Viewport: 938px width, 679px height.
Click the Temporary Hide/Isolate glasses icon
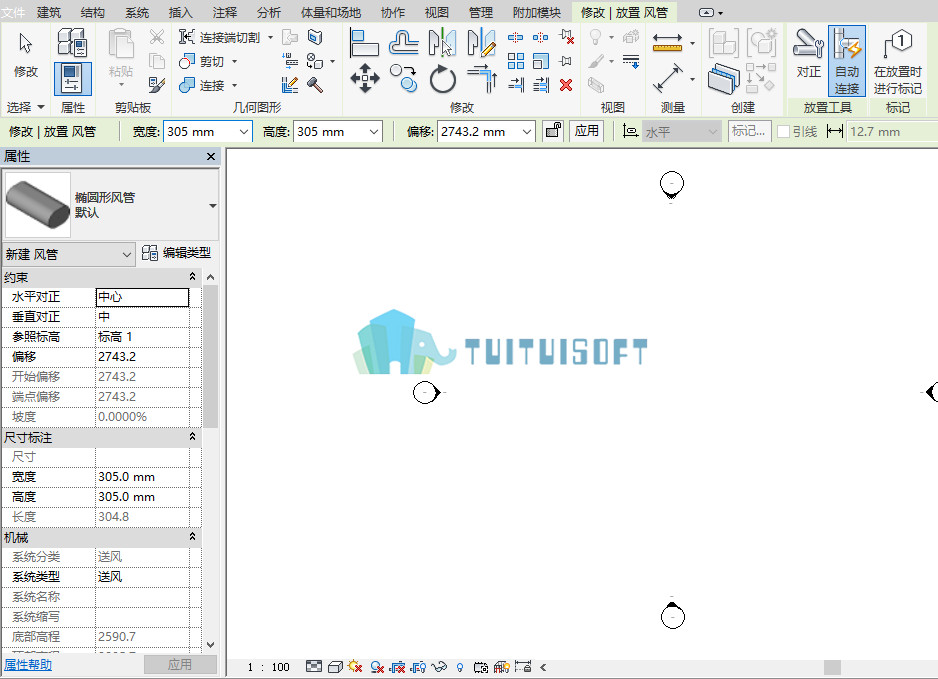pyautogui.click(x=439, y=666)
